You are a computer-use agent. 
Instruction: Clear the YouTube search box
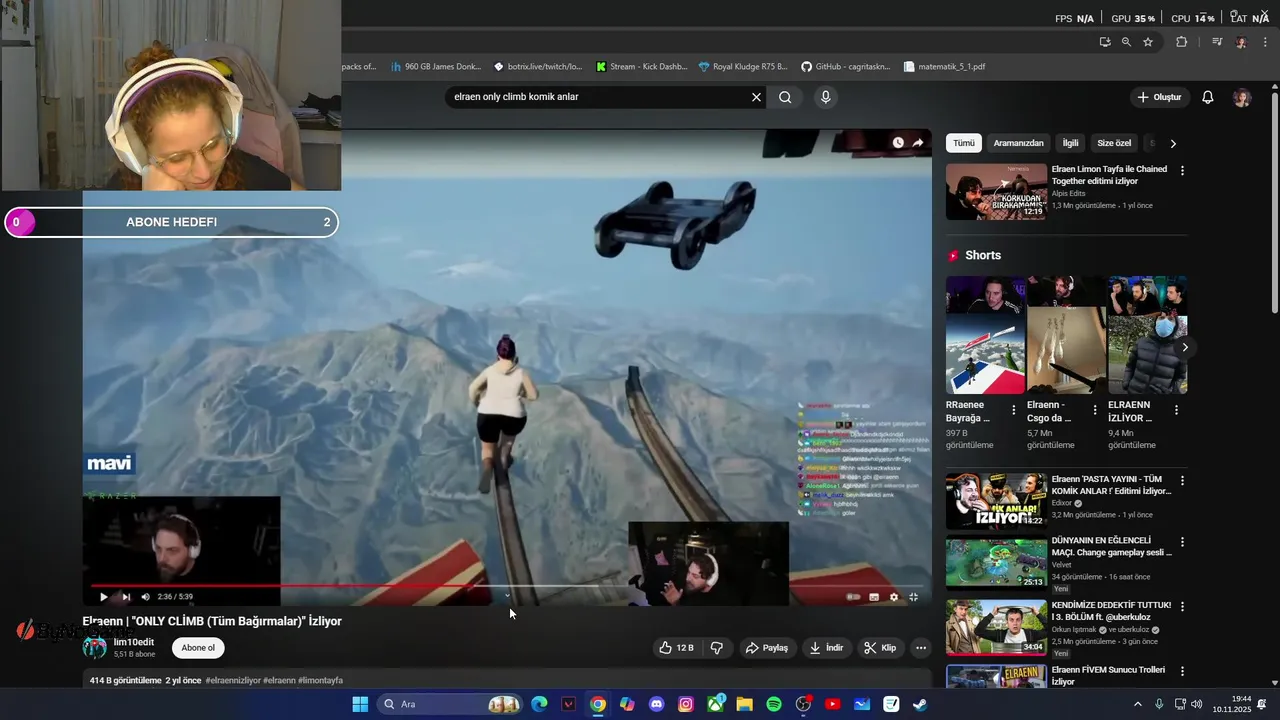756,97
